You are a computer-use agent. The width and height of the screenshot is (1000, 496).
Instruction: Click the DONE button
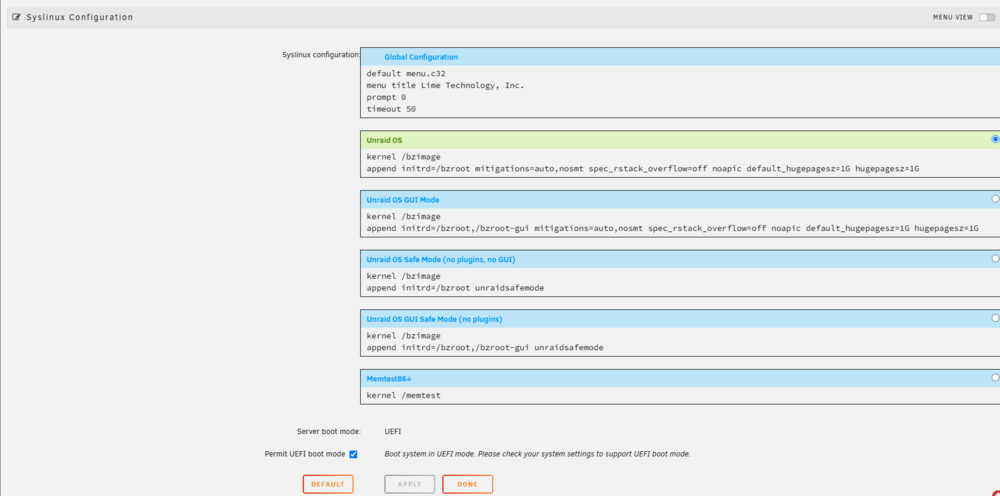tap(467, 485)
